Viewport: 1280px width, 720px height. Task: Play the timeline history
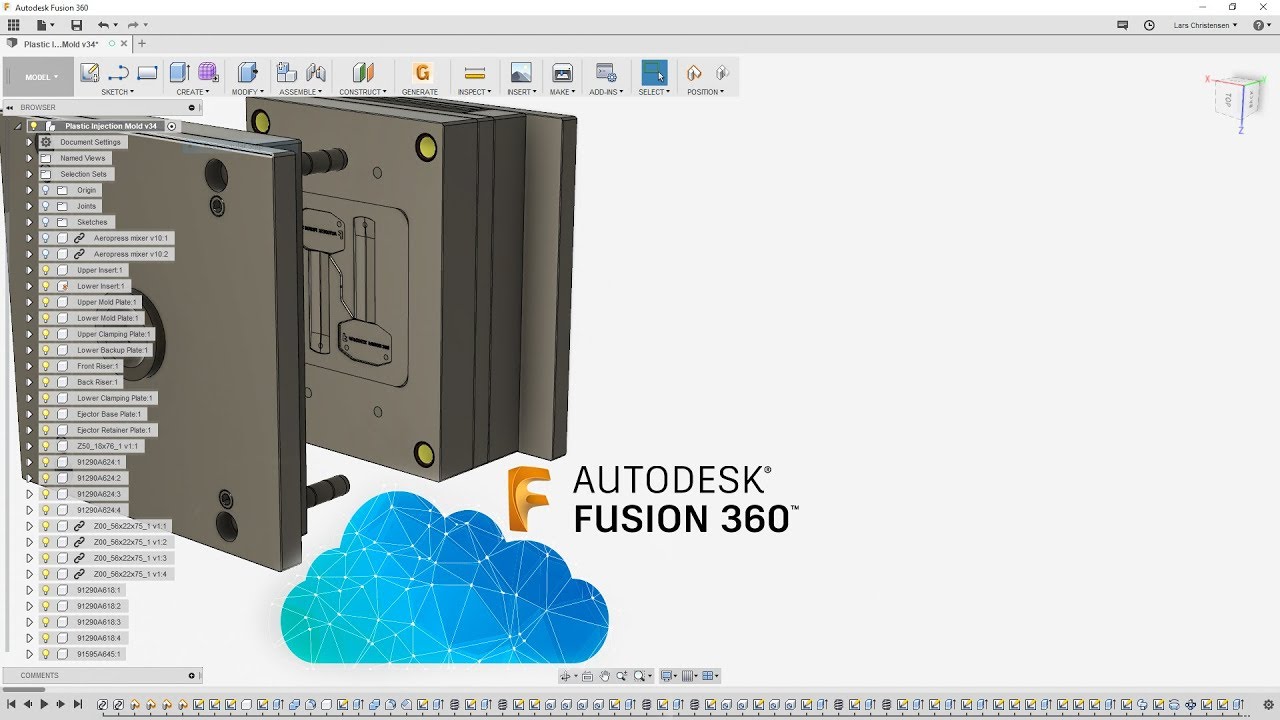coord(44,704)
